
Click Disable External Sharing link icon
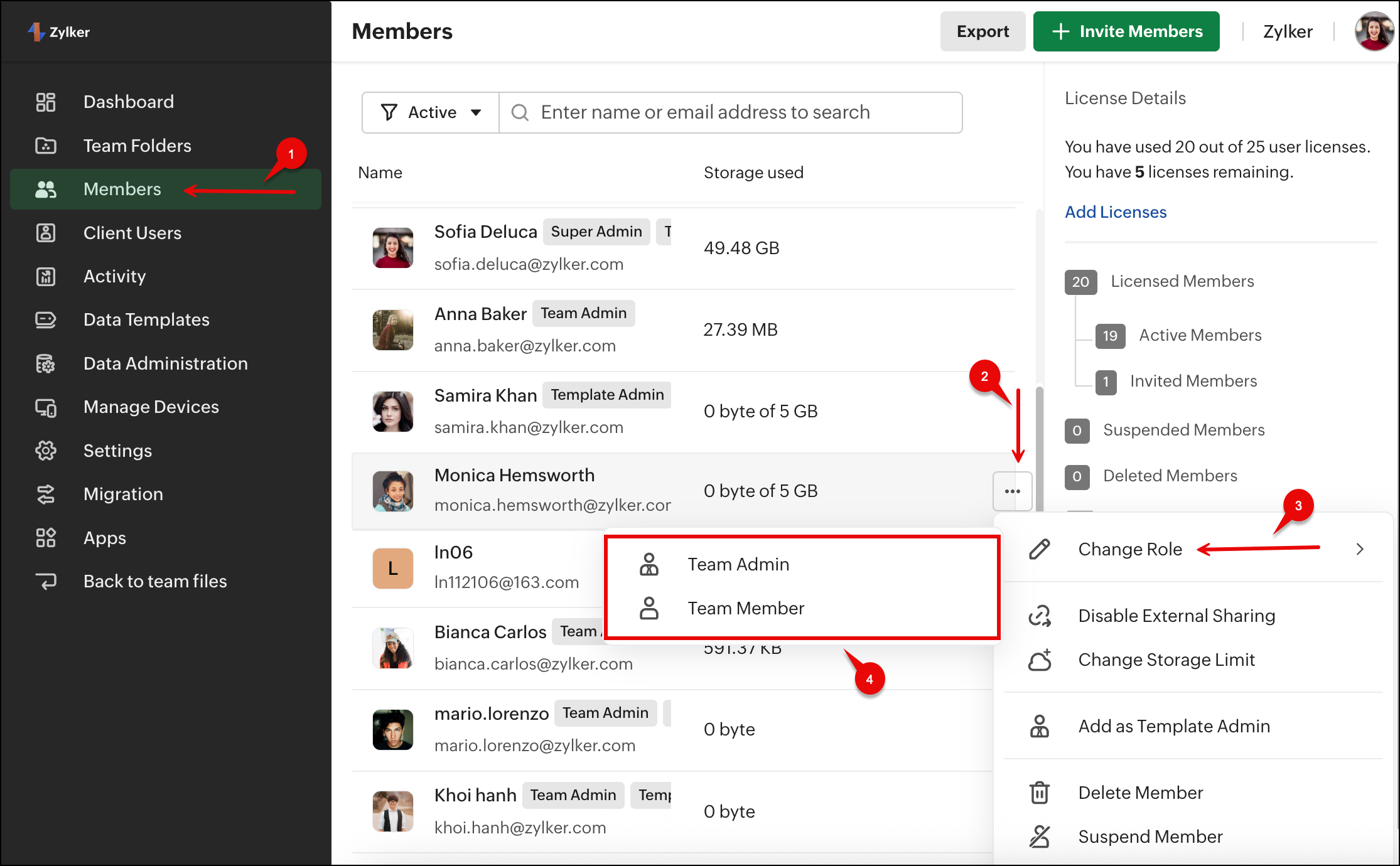coord(1040,616)
